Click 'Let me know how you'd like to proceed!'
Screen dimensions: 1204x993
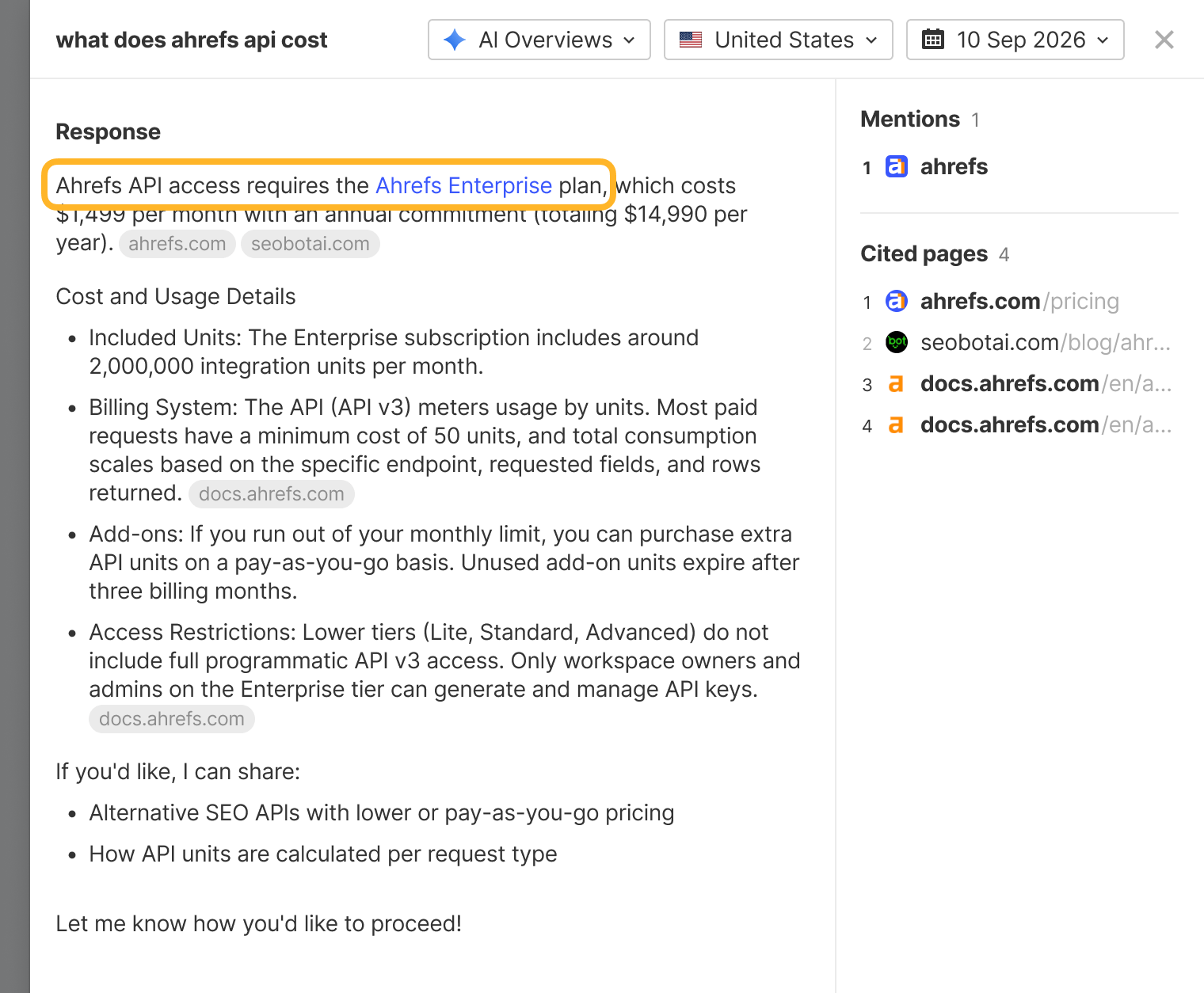point(259,923)
